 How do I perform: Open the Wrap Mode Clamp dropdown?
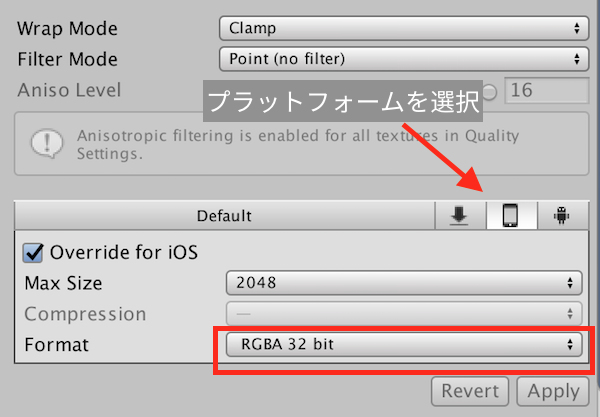point(404,28)
